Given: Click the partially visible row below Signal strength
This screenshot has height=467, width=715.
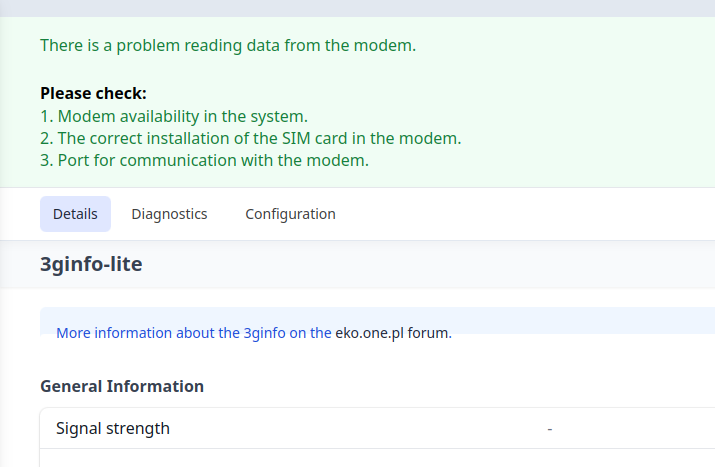Looking at the screenshot, I should pos(377,458).
